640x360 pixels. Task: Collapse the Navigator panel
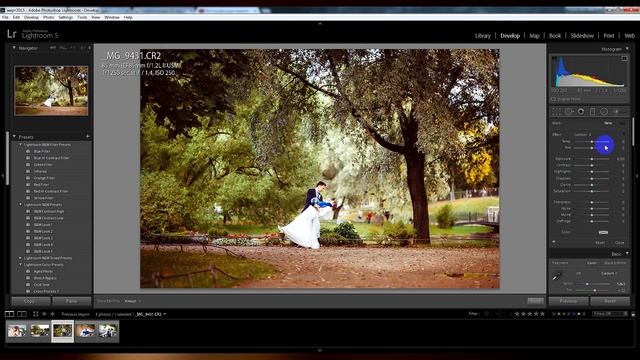point(14,48)
